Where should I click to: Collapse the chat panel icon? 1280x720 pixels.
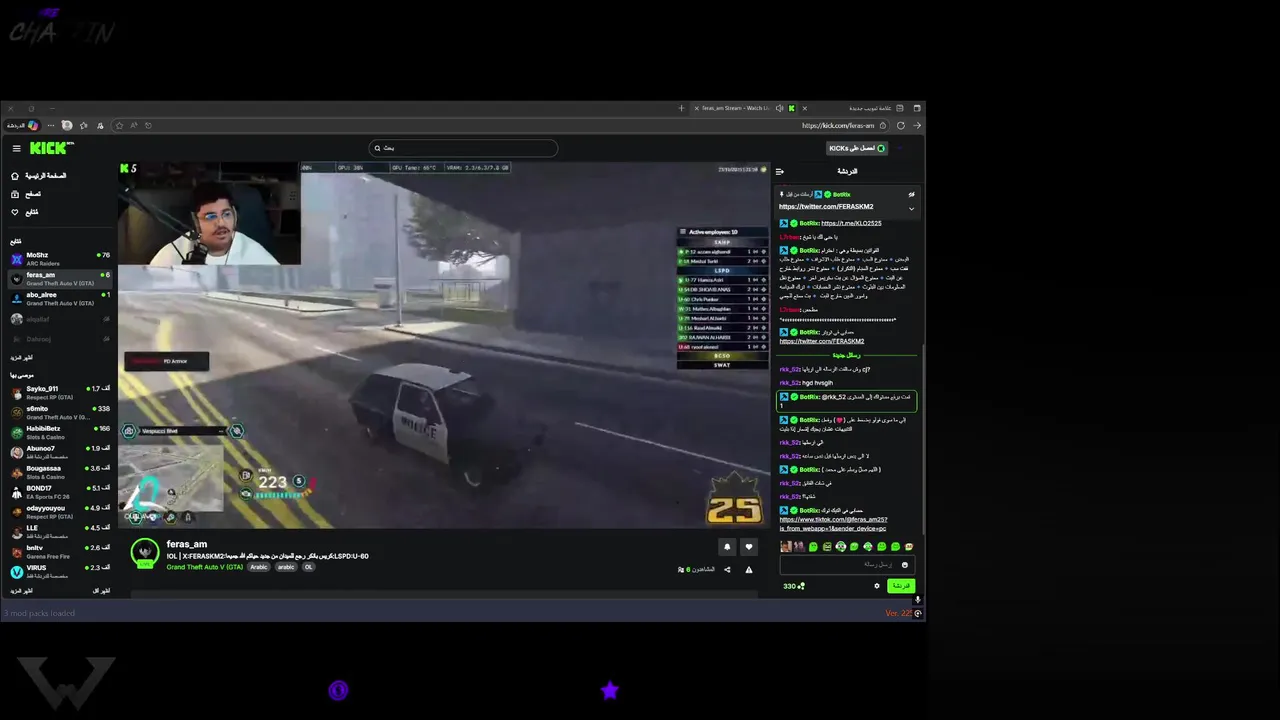pos(780,171)
